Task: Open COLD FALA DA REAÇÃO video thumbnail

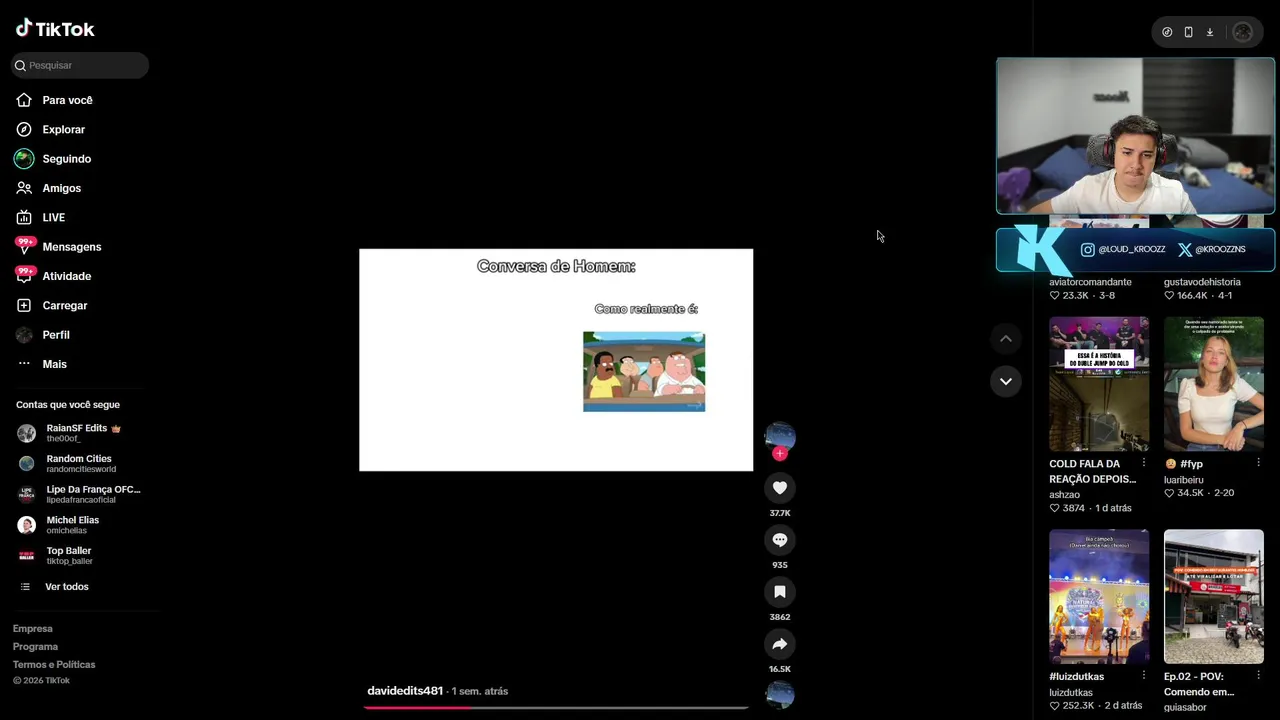Action: click(x=1099, y=384)
